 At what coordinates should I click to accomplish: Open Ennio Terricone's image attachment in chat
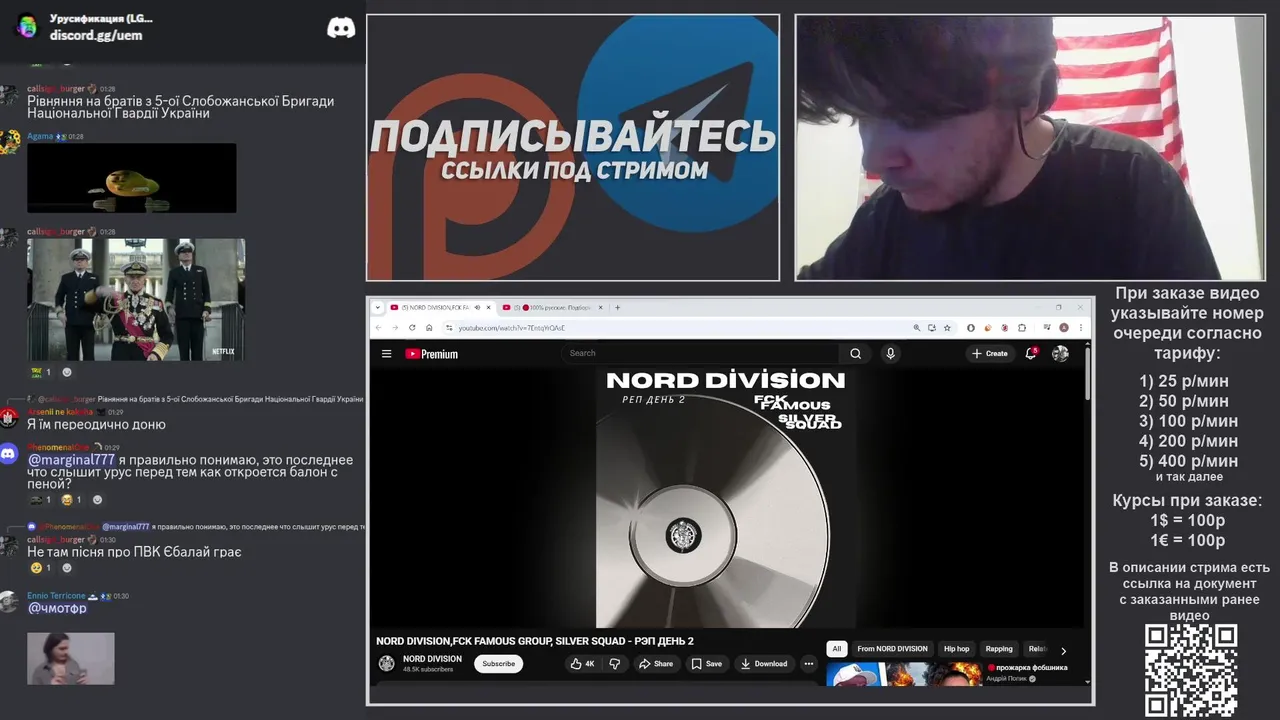pyautogui.click(x=71, y=658)
